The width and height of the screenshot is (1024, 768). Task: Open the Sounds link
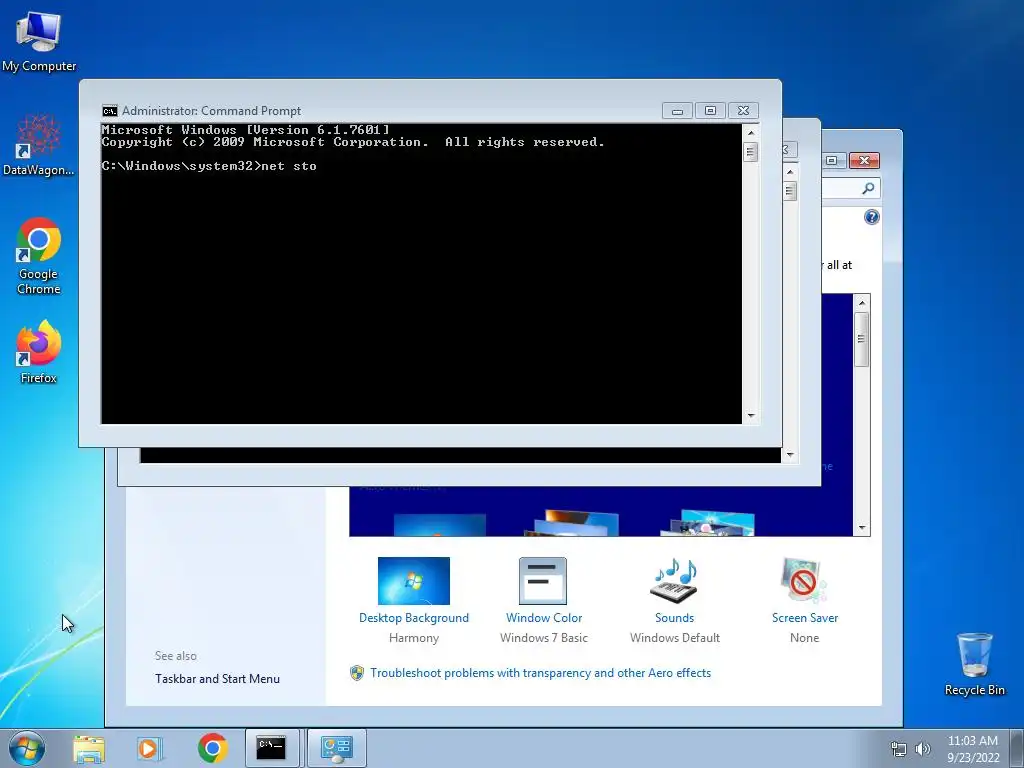[x=674, y=618]
